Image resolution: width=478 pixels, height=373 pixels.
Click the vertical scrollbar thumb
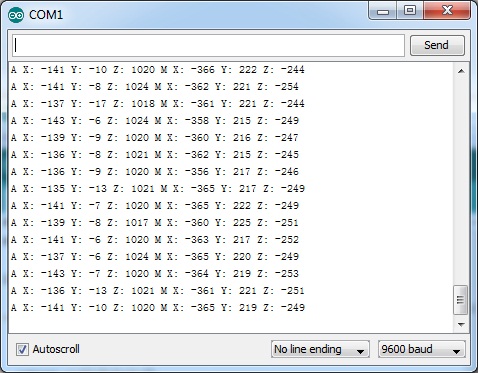coord(460,300)
